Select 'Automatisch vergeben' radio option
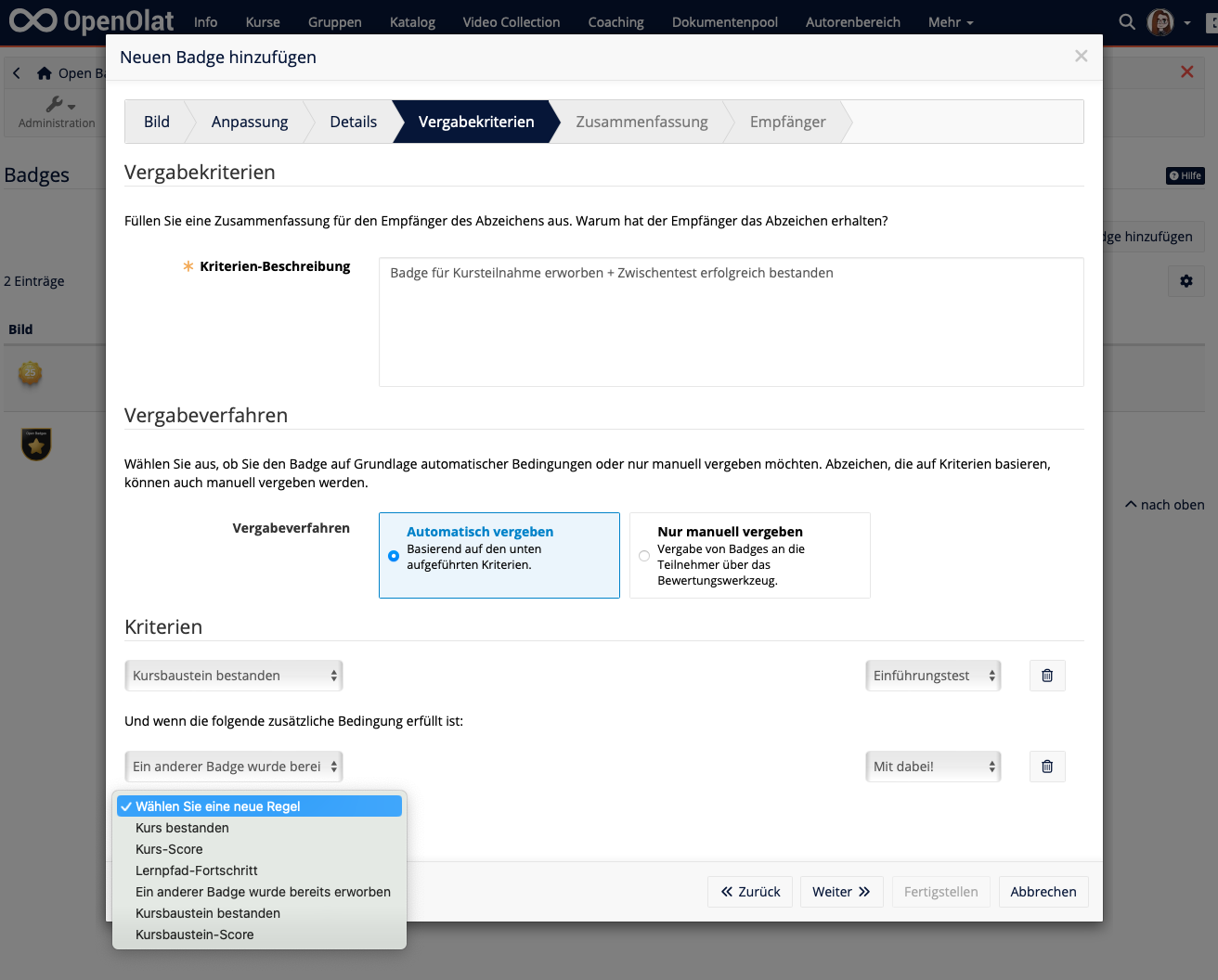Image resolution: width=1218 pixels, height=980 pixels. coord(394,556)
